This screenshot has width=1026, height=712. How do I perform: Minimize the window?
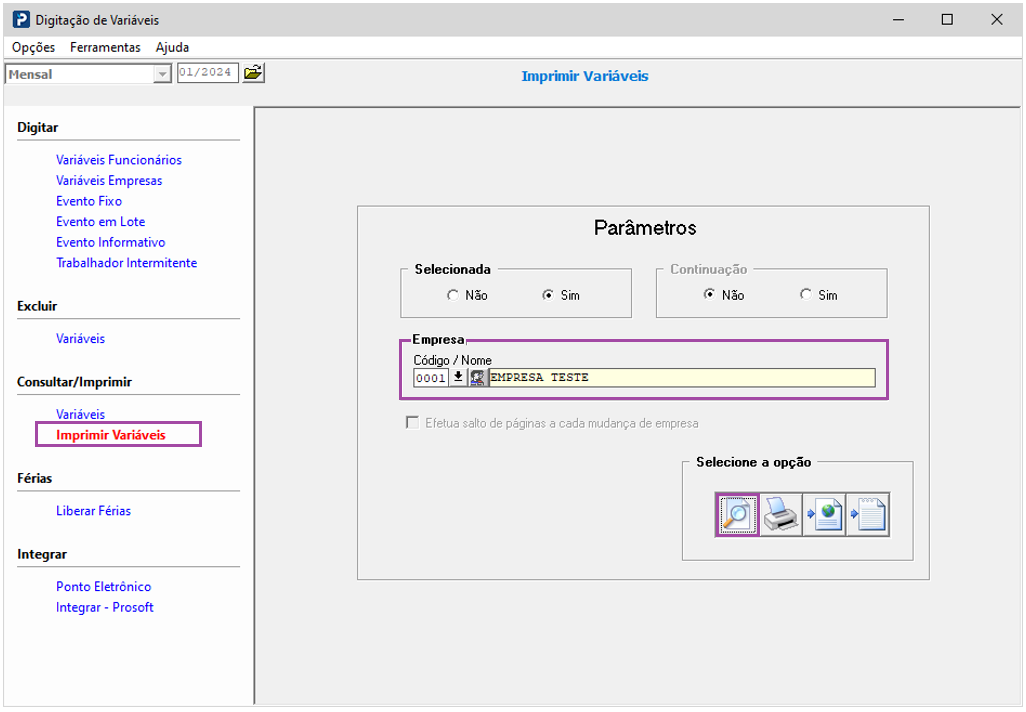point(898,20)
